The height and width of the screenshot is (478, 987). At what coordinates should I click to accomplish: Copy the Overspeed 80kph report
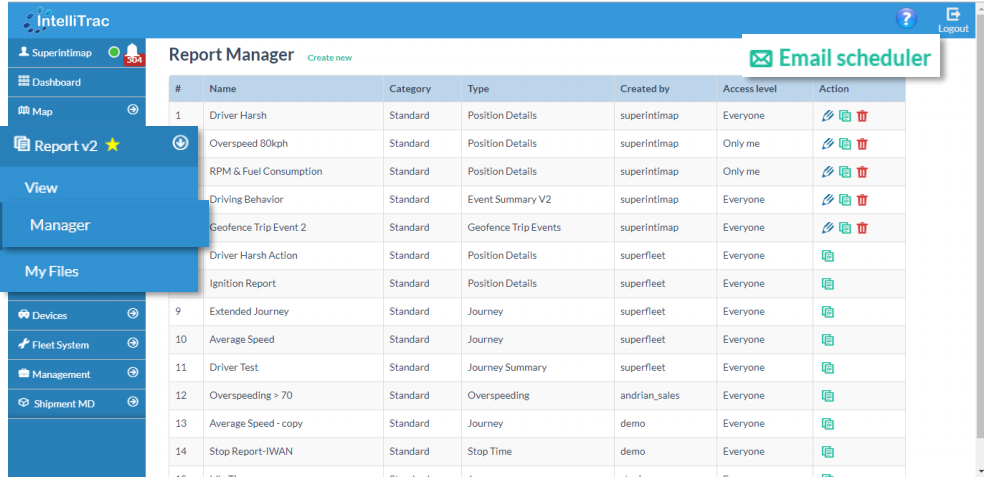(845, 144)
